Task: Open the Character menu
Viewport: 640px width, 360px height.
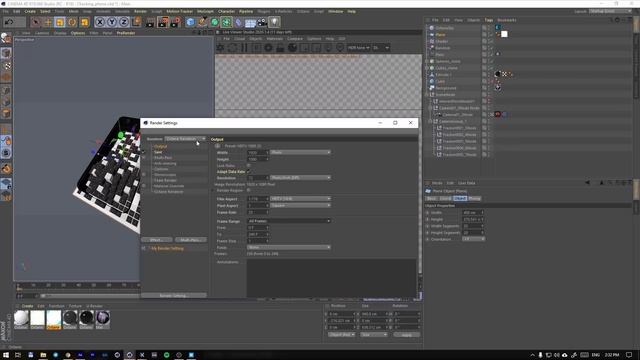Action: pyautogui.click(x=226, y=11)
